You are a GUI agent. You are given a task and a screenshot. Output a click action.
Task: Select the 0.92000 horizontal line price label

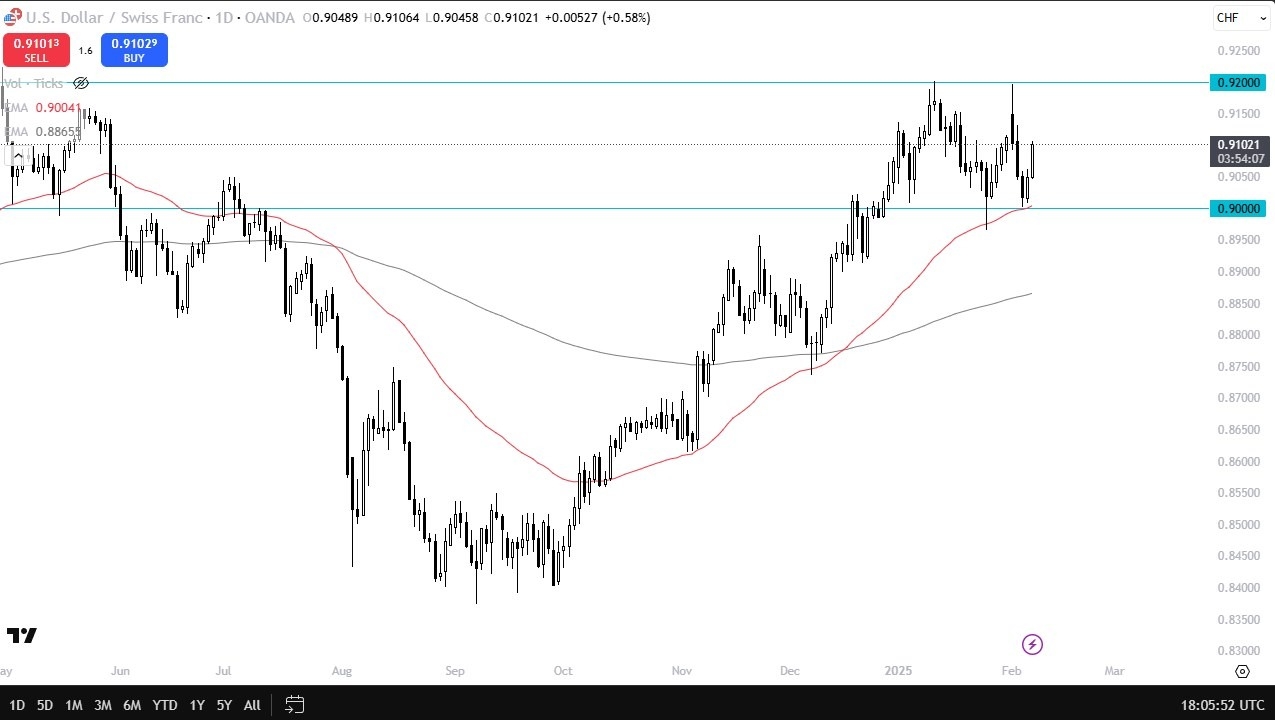(x=1237, y=82)
